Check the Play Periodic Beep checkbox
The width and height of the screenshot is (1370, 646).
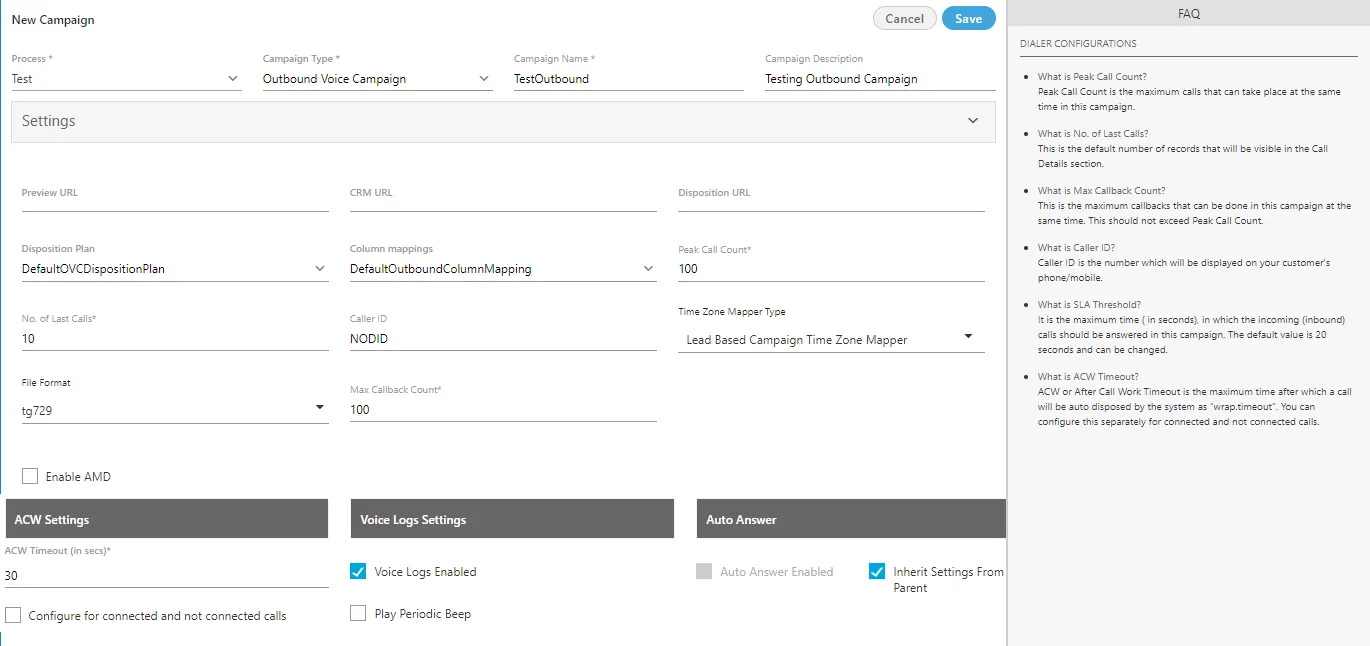point(358,613)
